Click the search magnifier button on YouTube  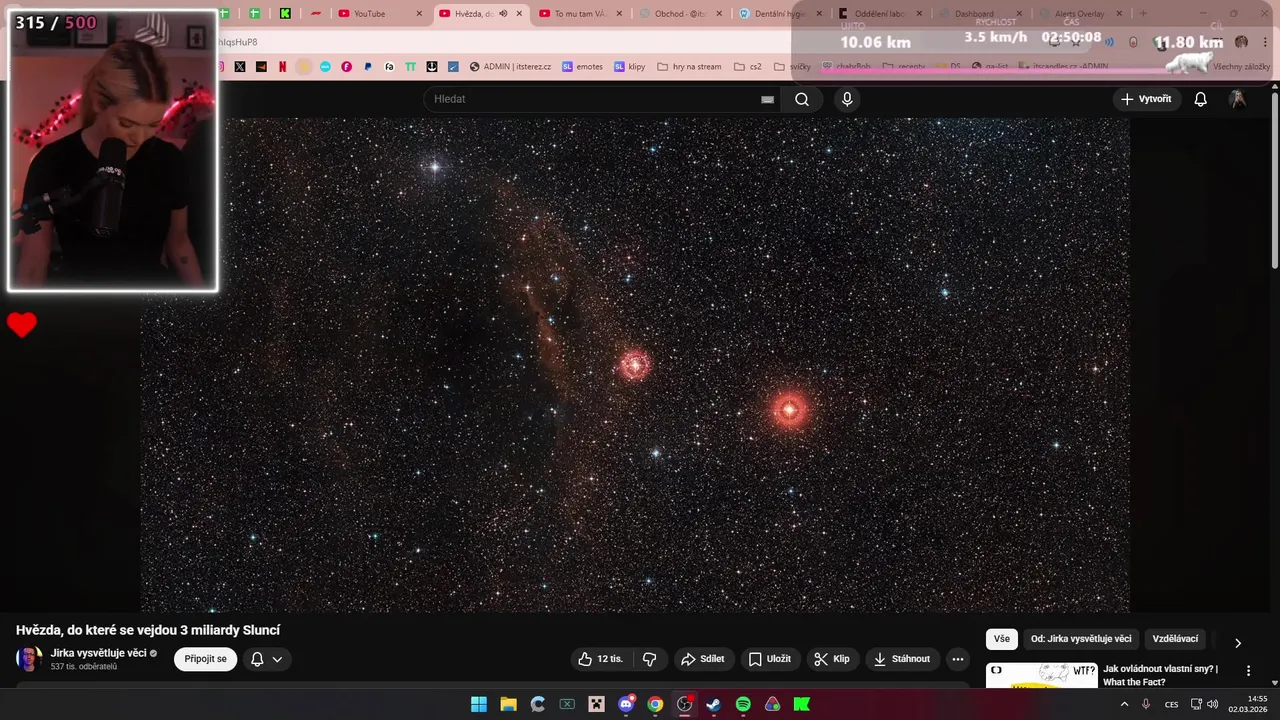pos(802,99)
